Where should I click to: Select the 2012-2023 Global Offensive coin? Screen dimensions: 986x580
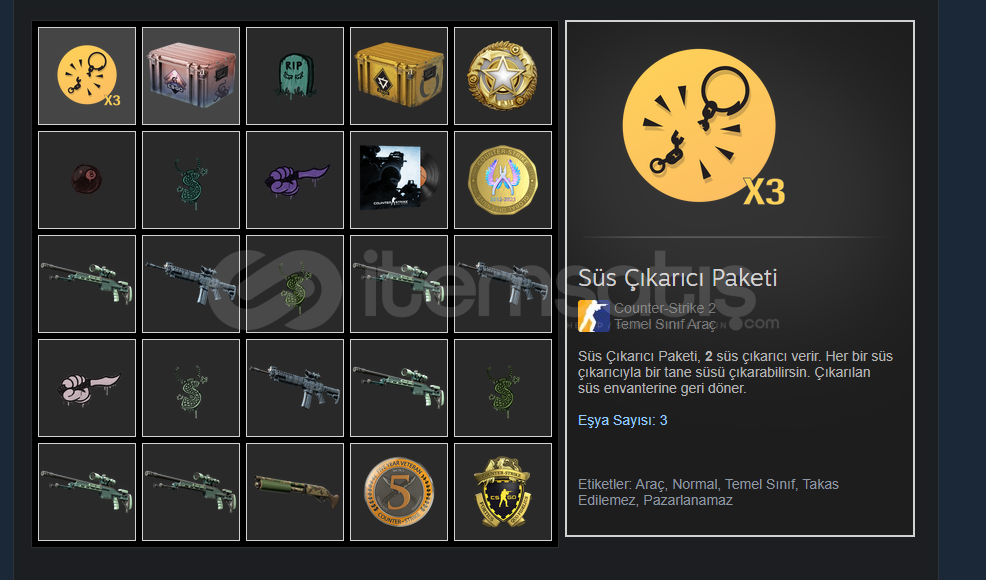tap(503, 180)
